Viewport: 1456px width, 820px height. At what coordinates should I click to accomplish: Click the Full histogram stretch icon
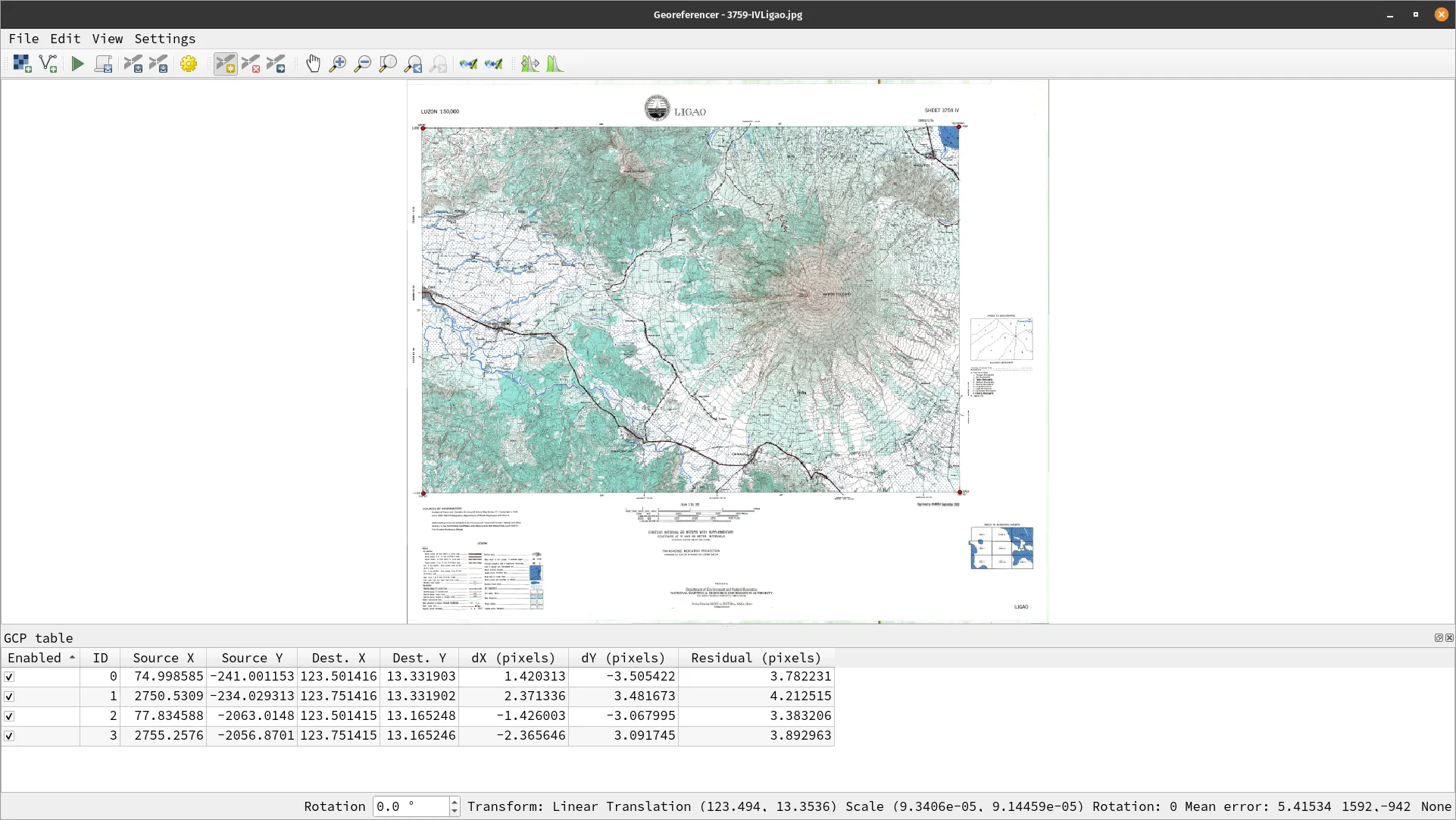pos(555,64)
